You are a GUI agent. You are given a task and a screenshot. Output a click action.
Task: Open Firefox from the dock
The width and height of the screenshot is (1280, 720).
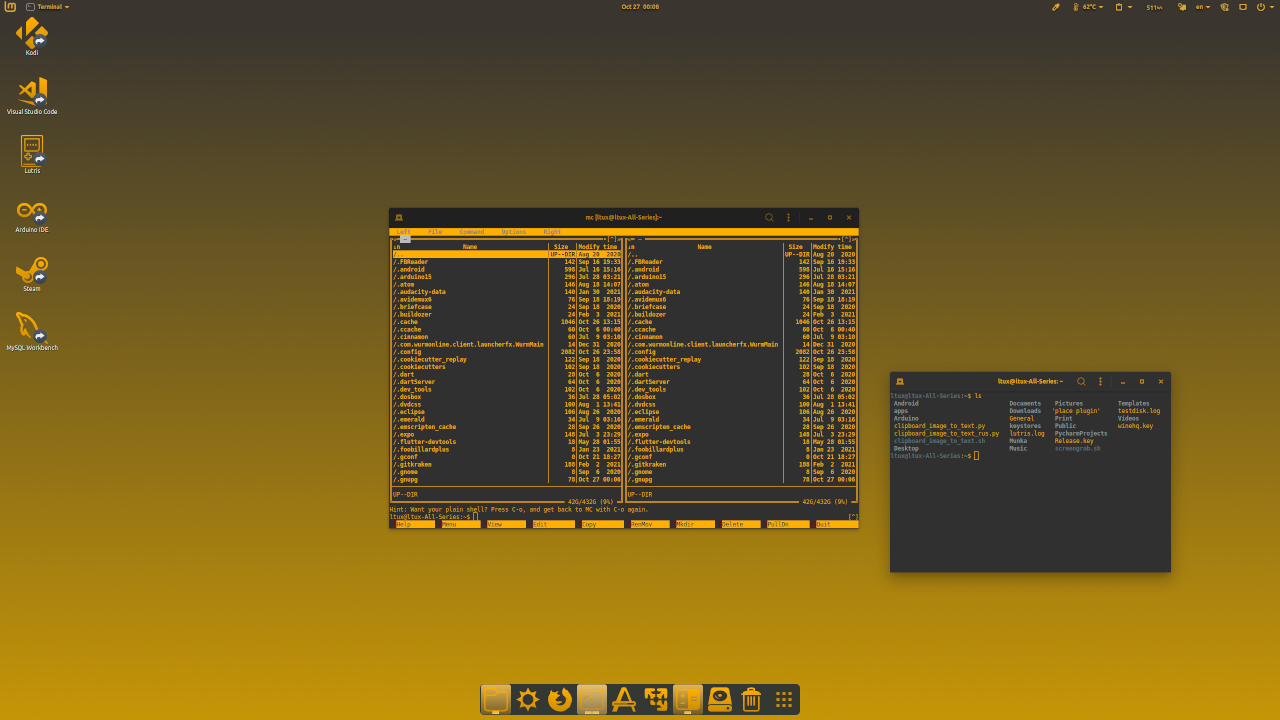559,699
